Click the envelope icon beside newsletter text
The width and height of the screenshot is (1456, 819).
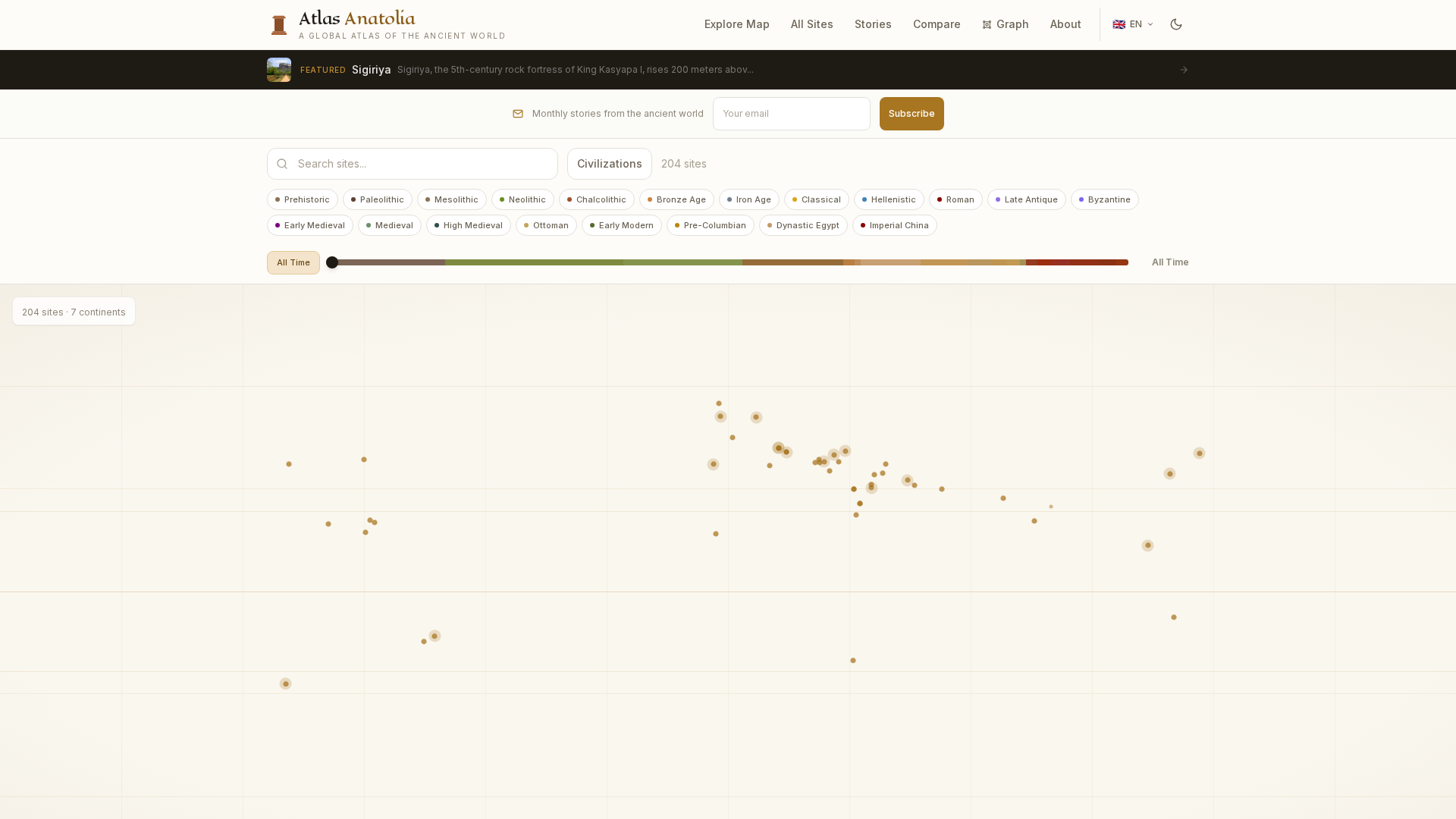(x=518, y=114)
